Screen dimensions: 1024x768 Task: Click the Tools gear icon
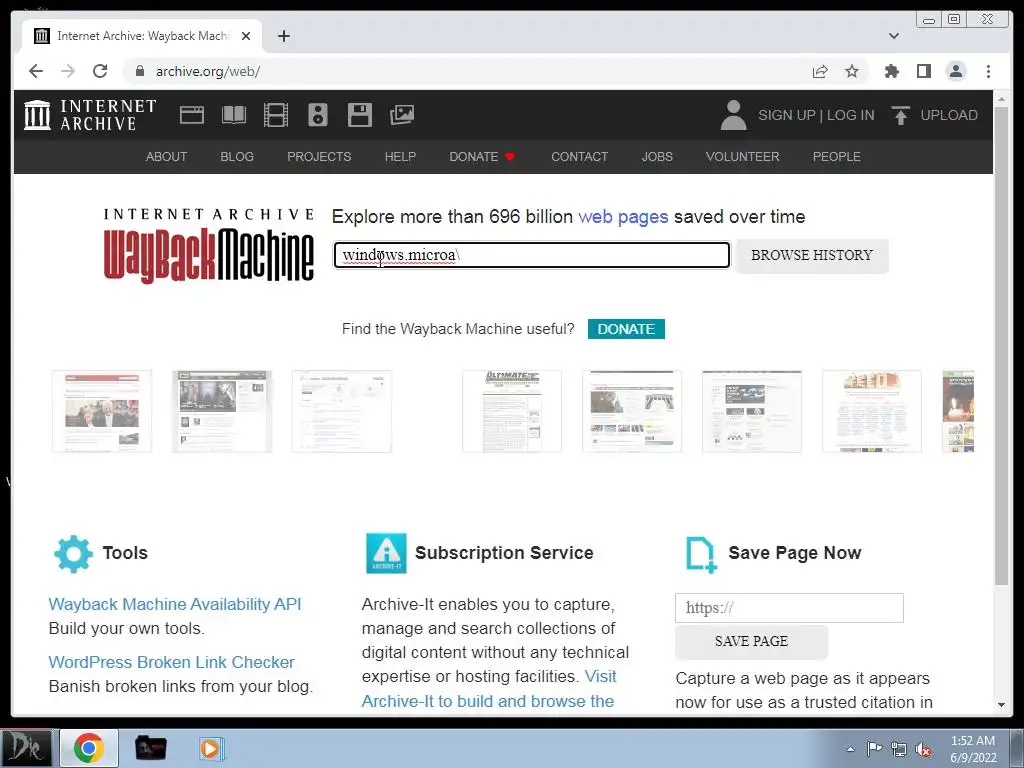click(73, 554)
